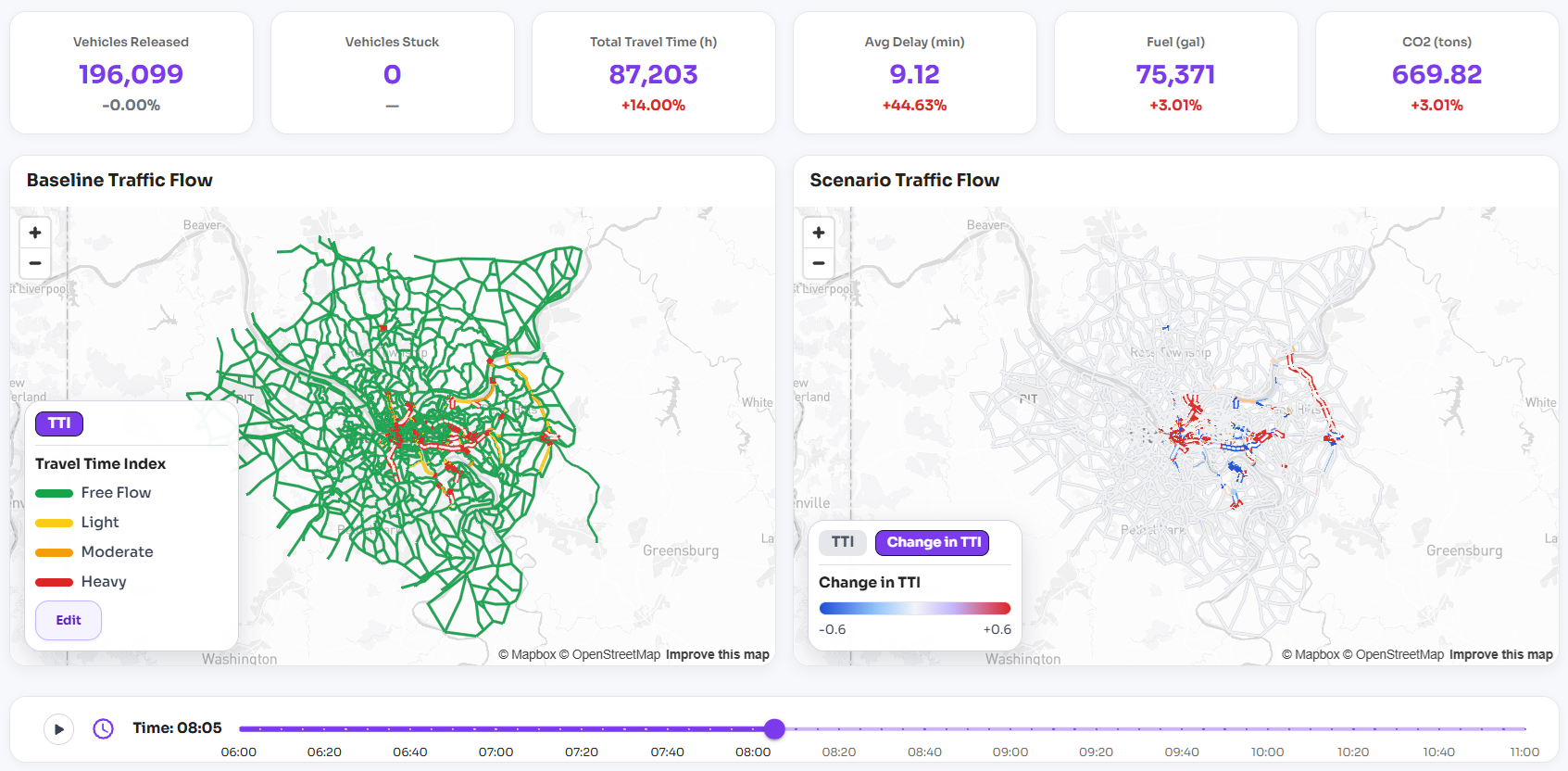Jump timeline to 07:00 marker
Image resolution: width=1568 pixels, height=771 pixels.
(495, 752)
